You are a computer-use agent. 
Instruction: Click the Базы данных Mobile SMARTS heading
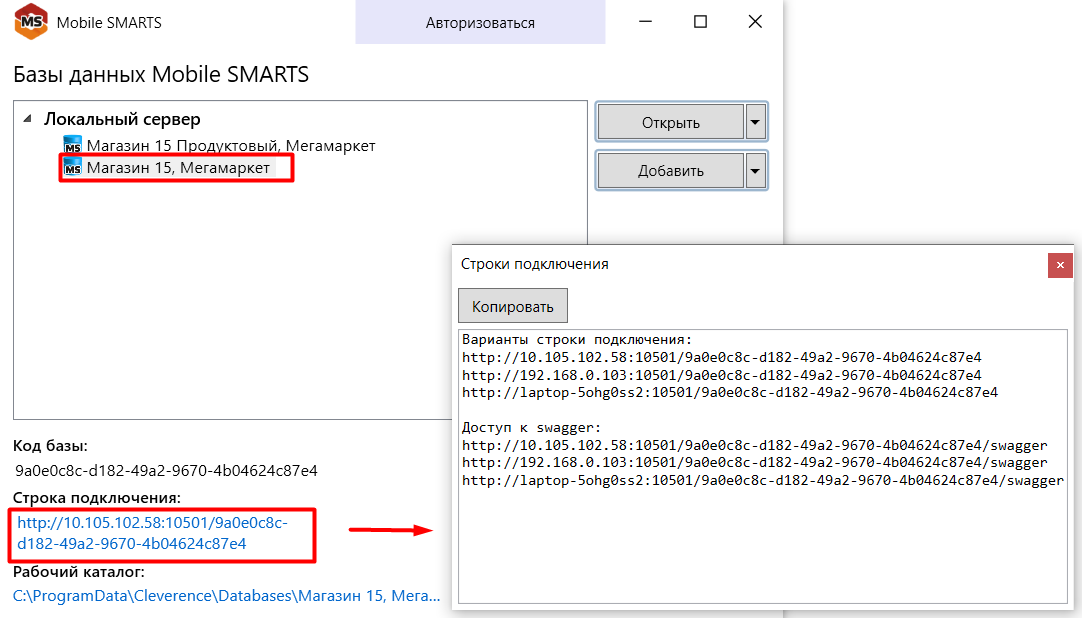(x=161, y=74)
